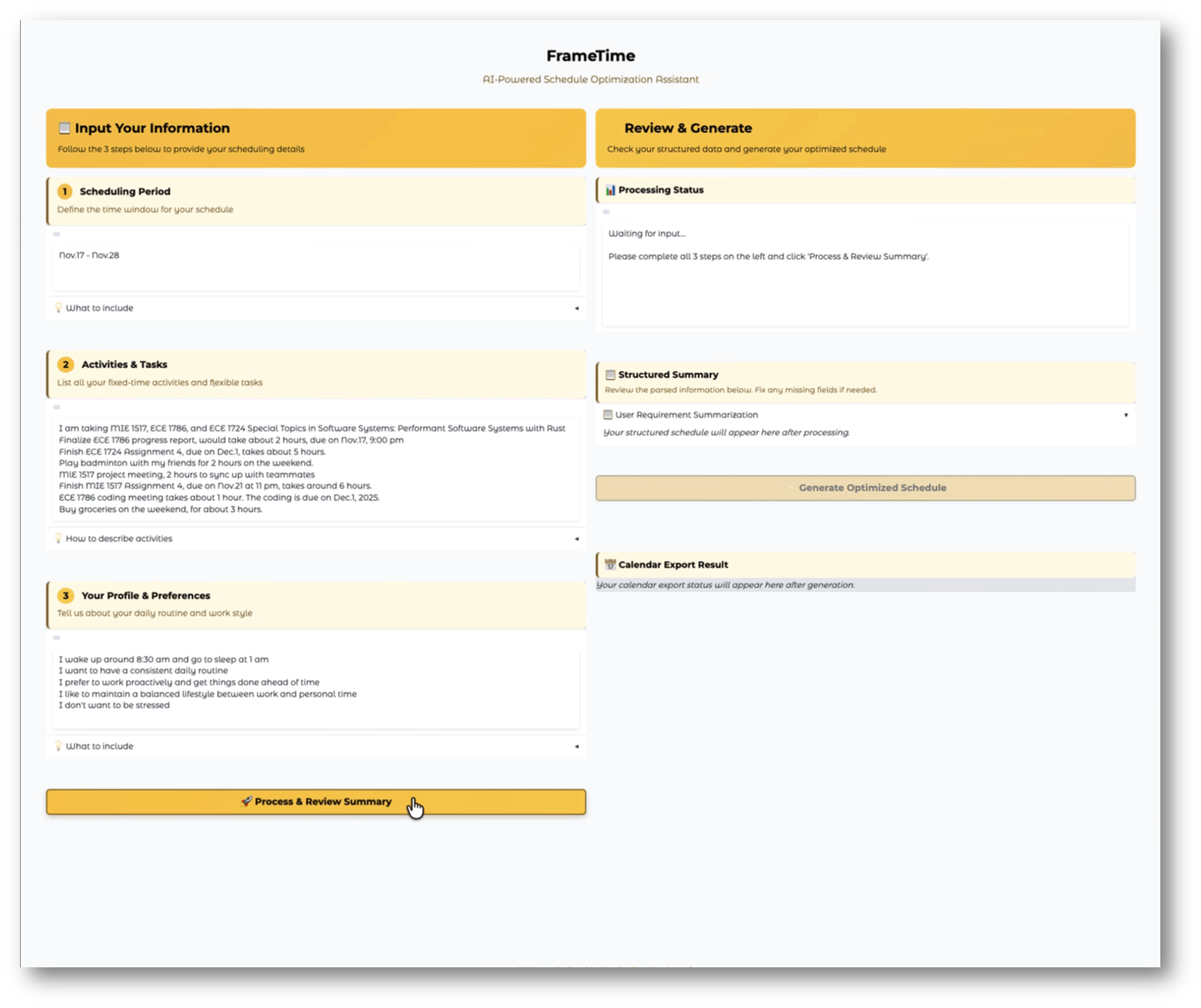Click the calendar icon beside Calendar Export Result

click(x=610, y=565)
